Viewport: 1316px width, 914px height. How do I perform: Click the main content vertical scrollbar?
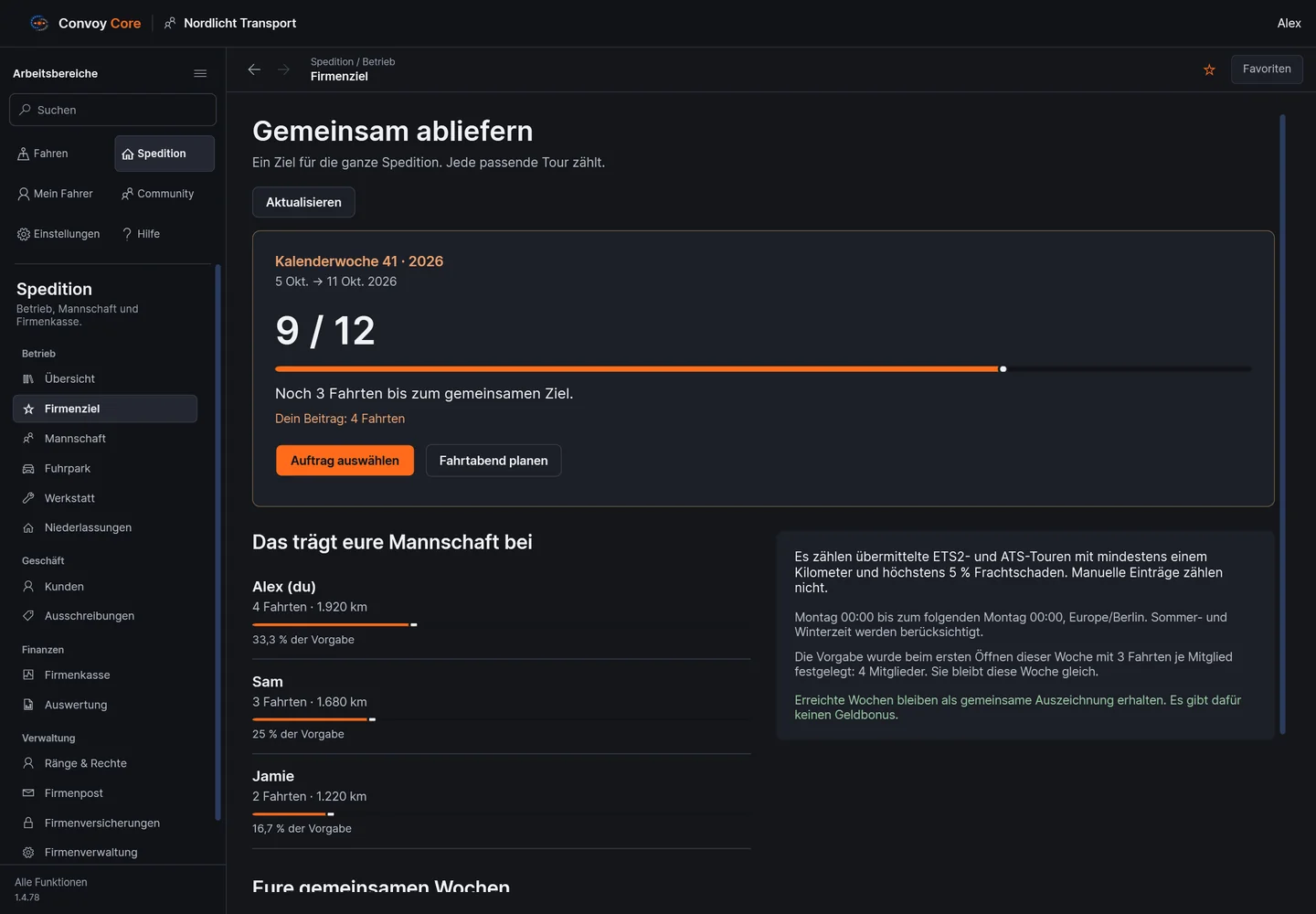(x=1282, y=424)
